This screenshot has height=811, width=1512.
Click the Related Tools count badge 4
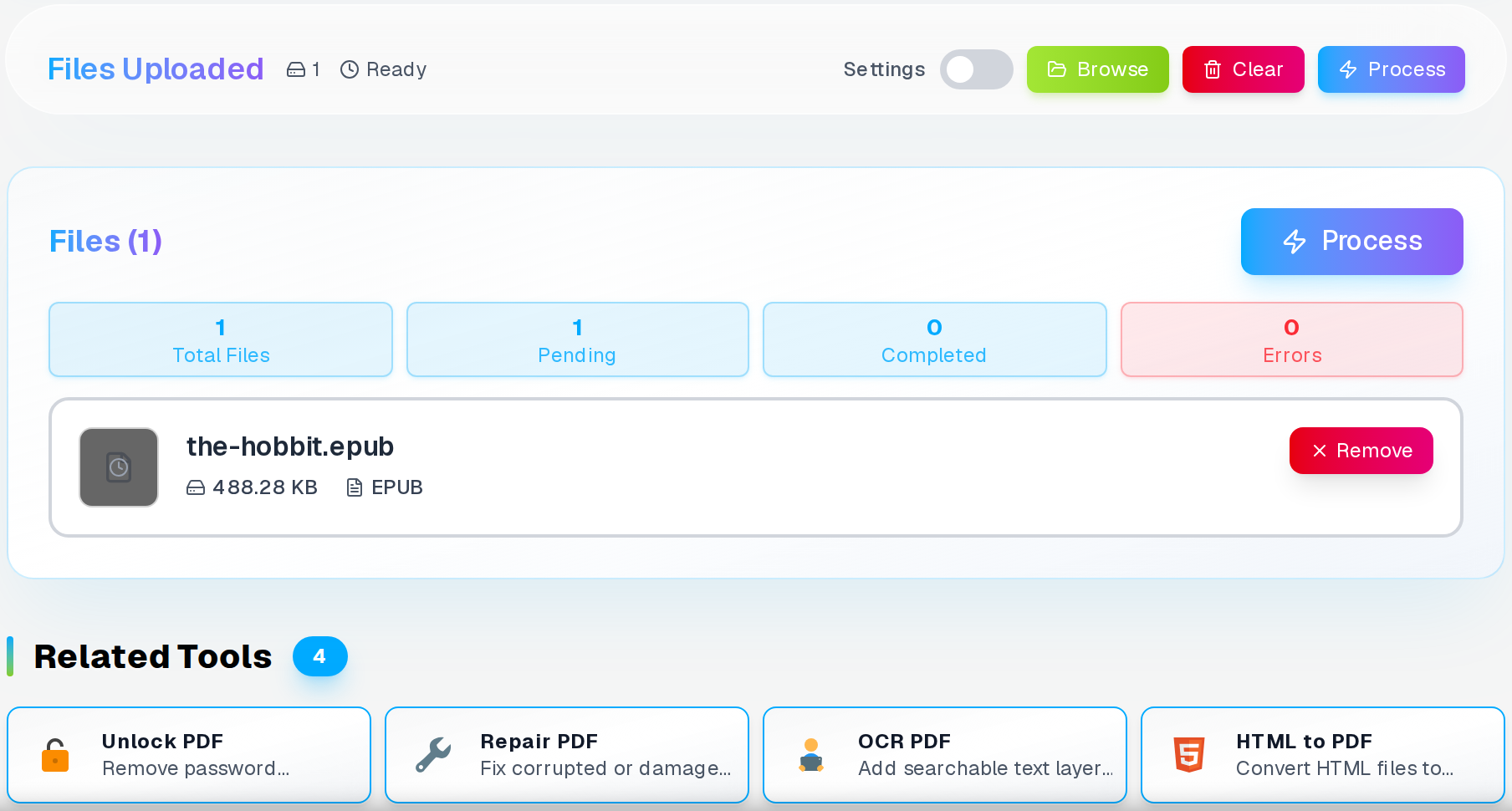pos(319,656)
